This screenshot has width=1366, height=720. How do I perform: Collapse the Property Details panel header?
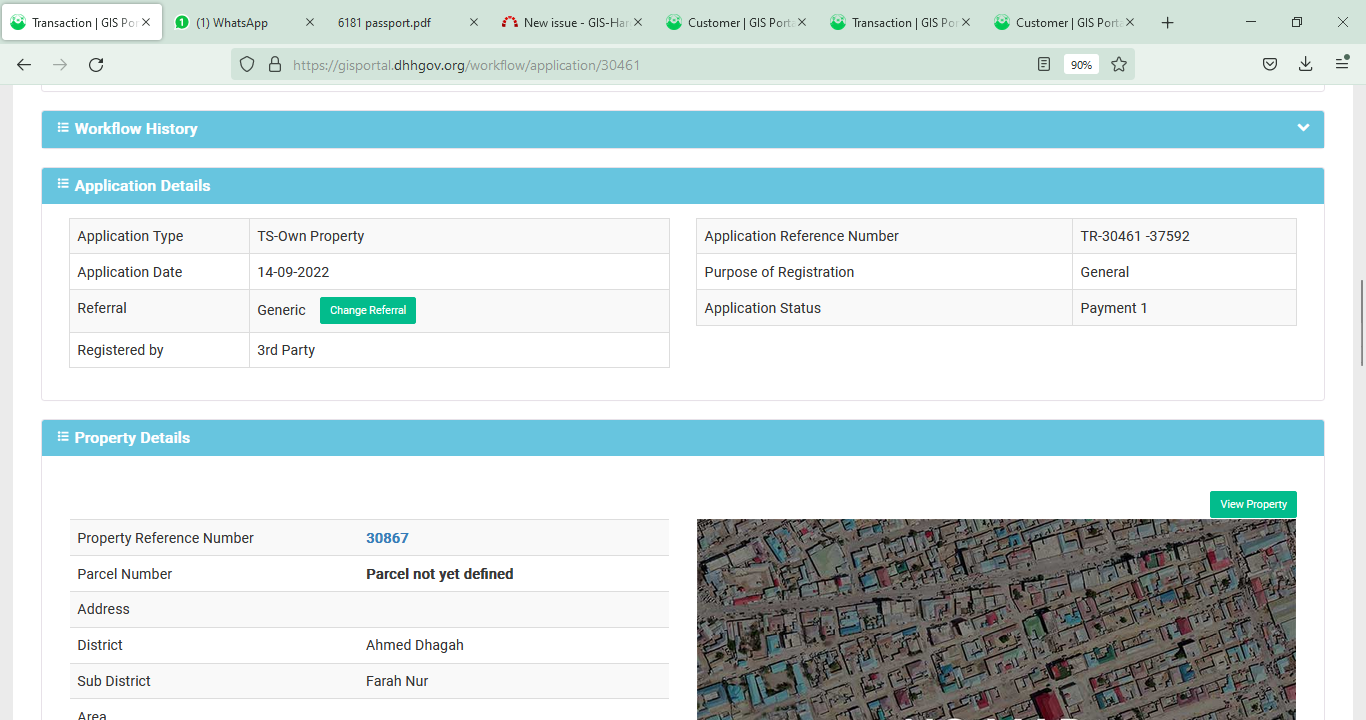pyautogui.click(x=683, y=438)
